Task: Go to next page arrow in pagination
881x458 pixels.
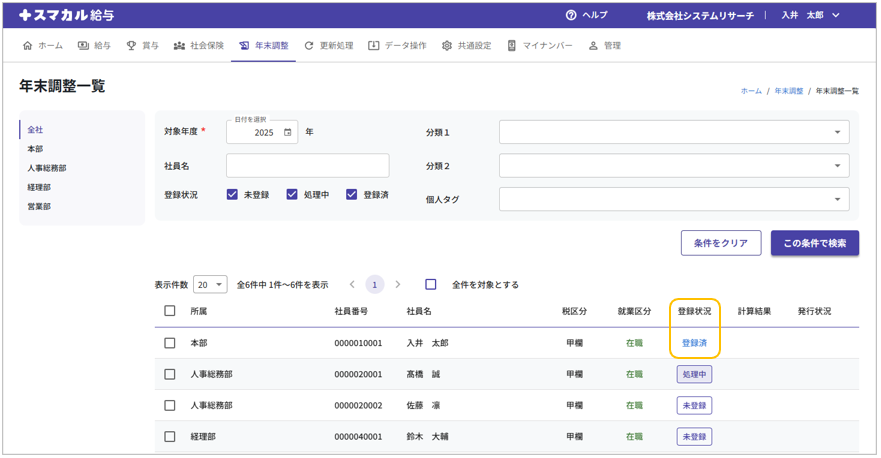Action: [398, 285]
